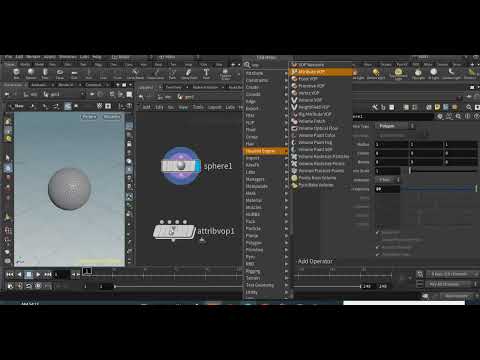Expand the Particle category submenu arrow

coord(286,229)
